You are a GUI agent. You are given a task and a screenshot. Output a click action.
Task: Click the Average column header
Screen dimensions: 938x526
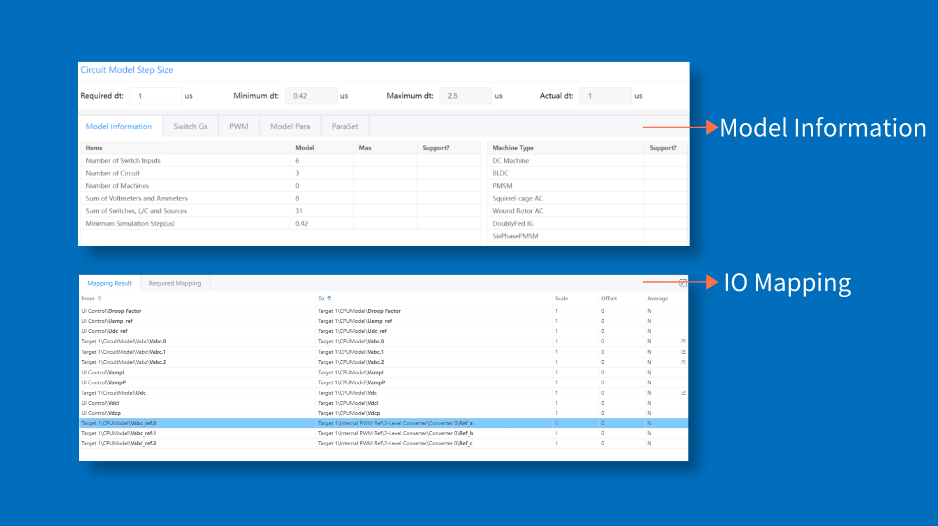(657, 298)
